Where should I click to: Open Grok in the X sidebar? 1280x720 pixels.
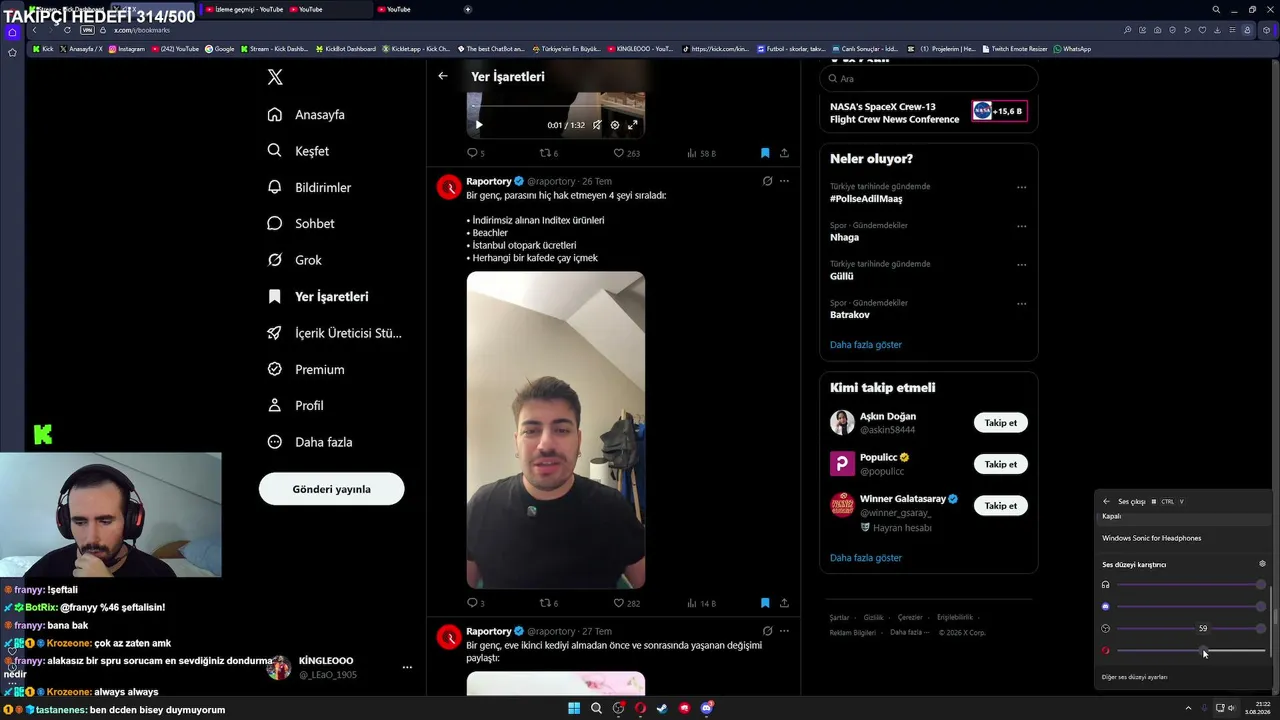click(294, 260)
